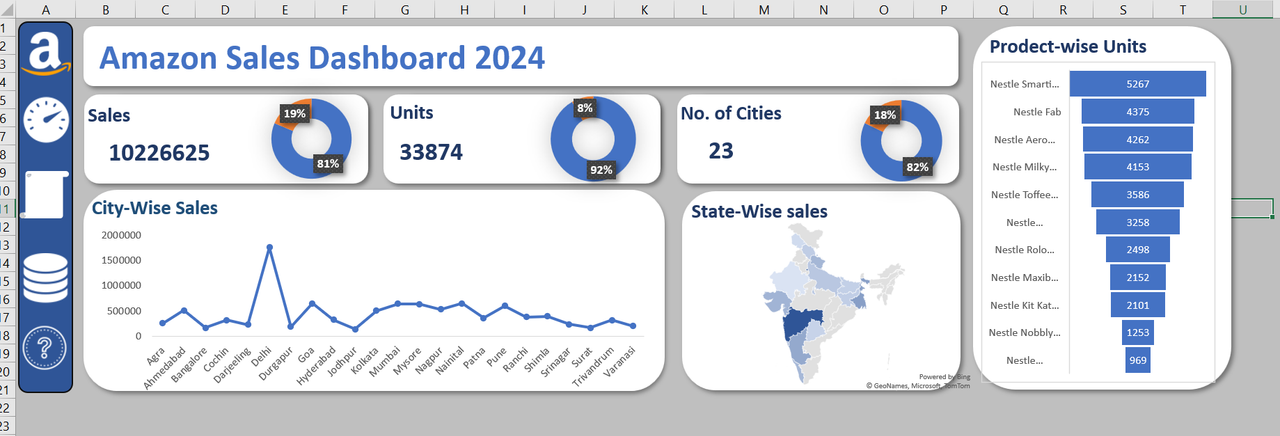Select the funnel bar showing 2152
The width and height of the screenshot is (1280, 436).
[1138, 277]
